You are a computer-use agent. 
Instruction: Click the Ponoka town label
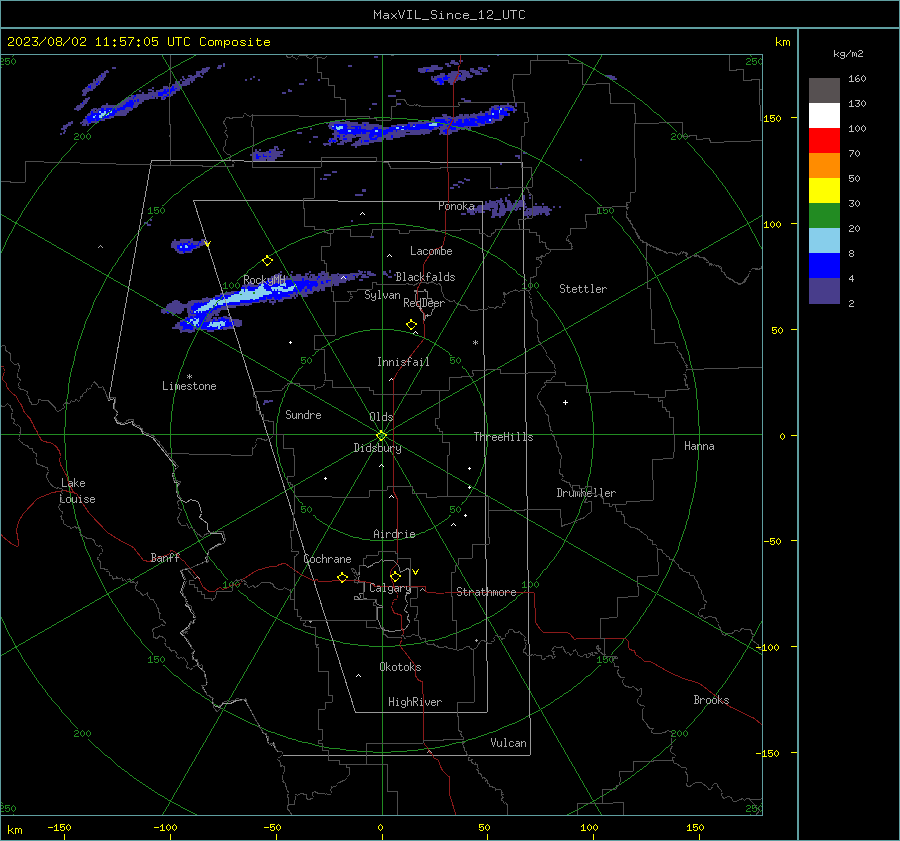[456, 206]
